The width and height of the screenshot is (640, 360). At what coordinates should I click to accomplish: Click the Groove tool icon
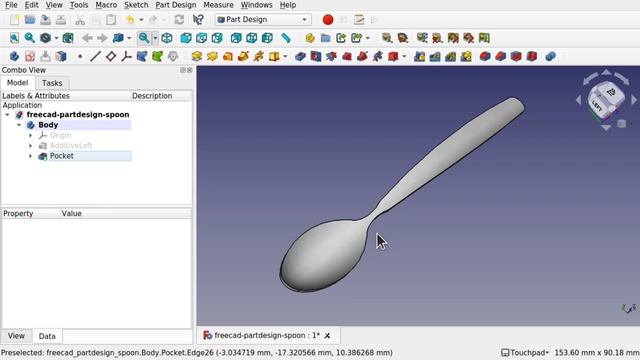[331, 56]
